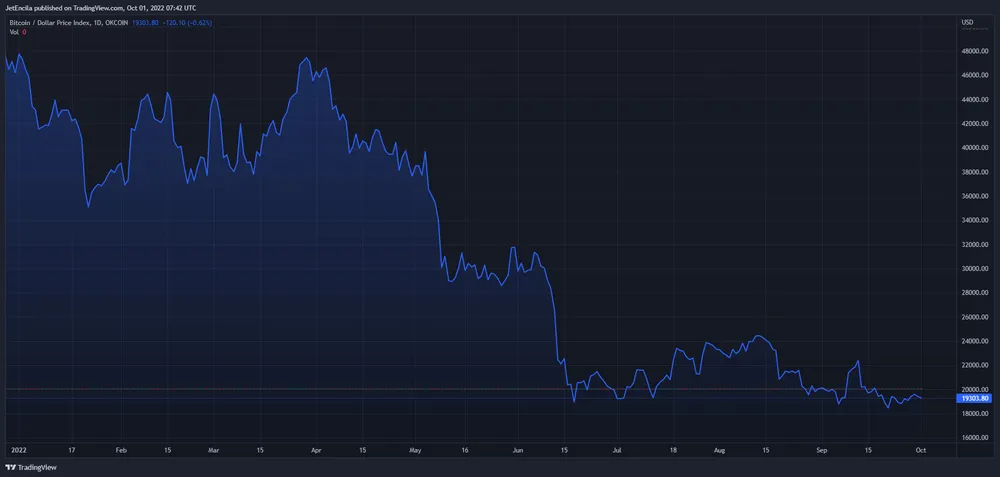Click the 40000.00 price axis label
The height and width of the screenshot is (477, 1000).
coord(974,148)
